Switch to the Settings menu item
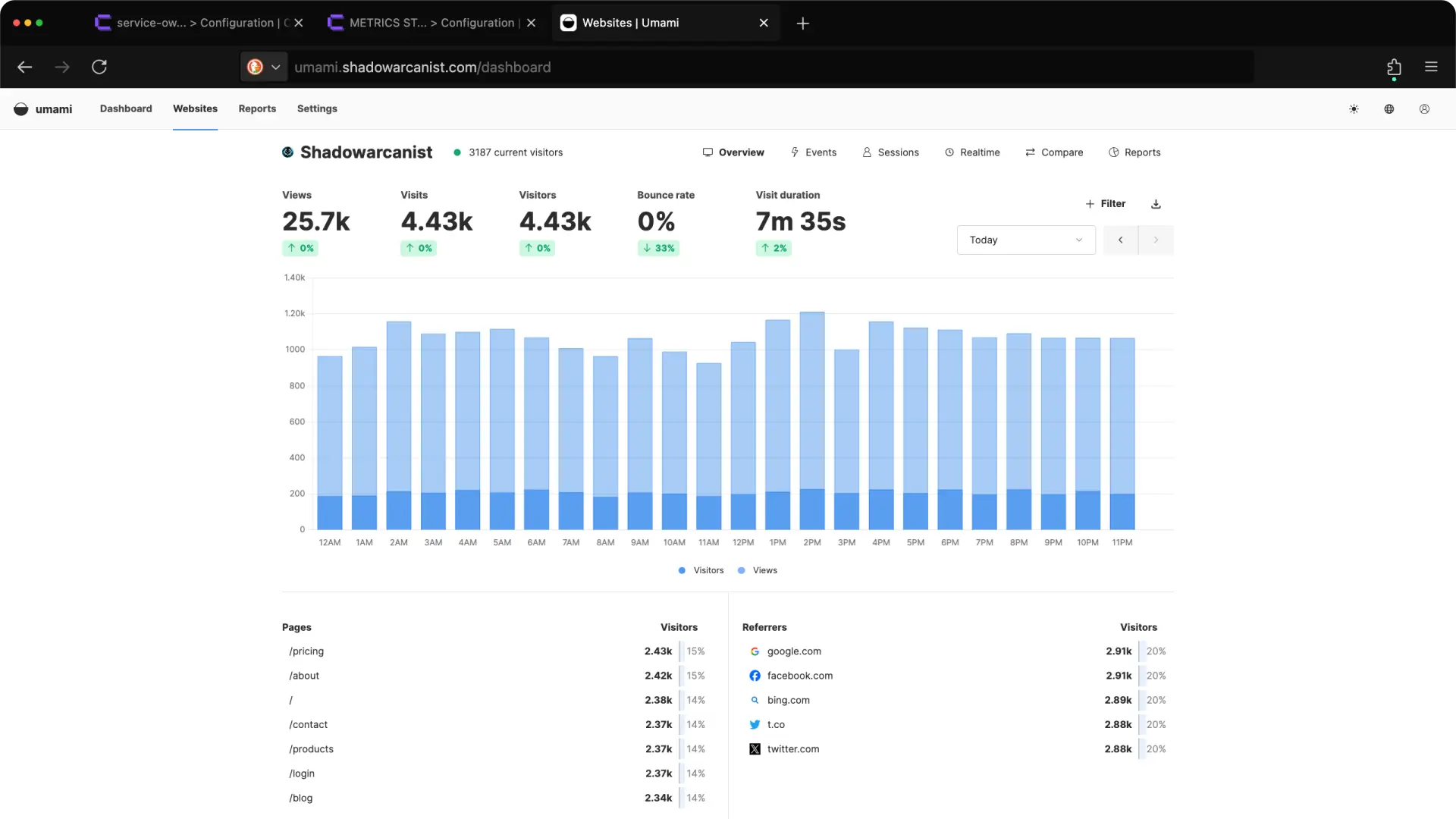This screenshot has height=819, width=1456. (x=316, y=108)
